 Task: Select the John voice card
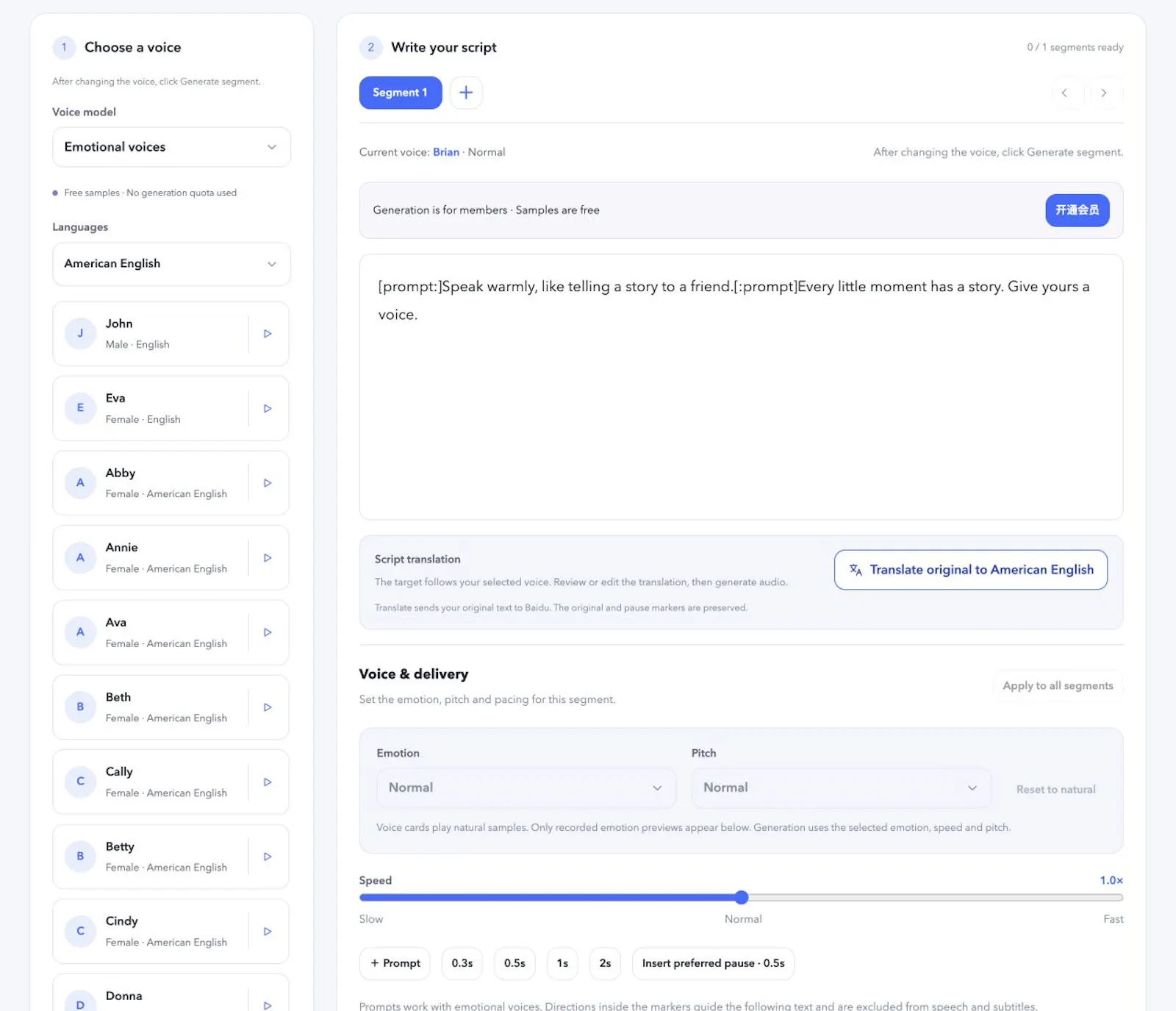coord(171,334)
